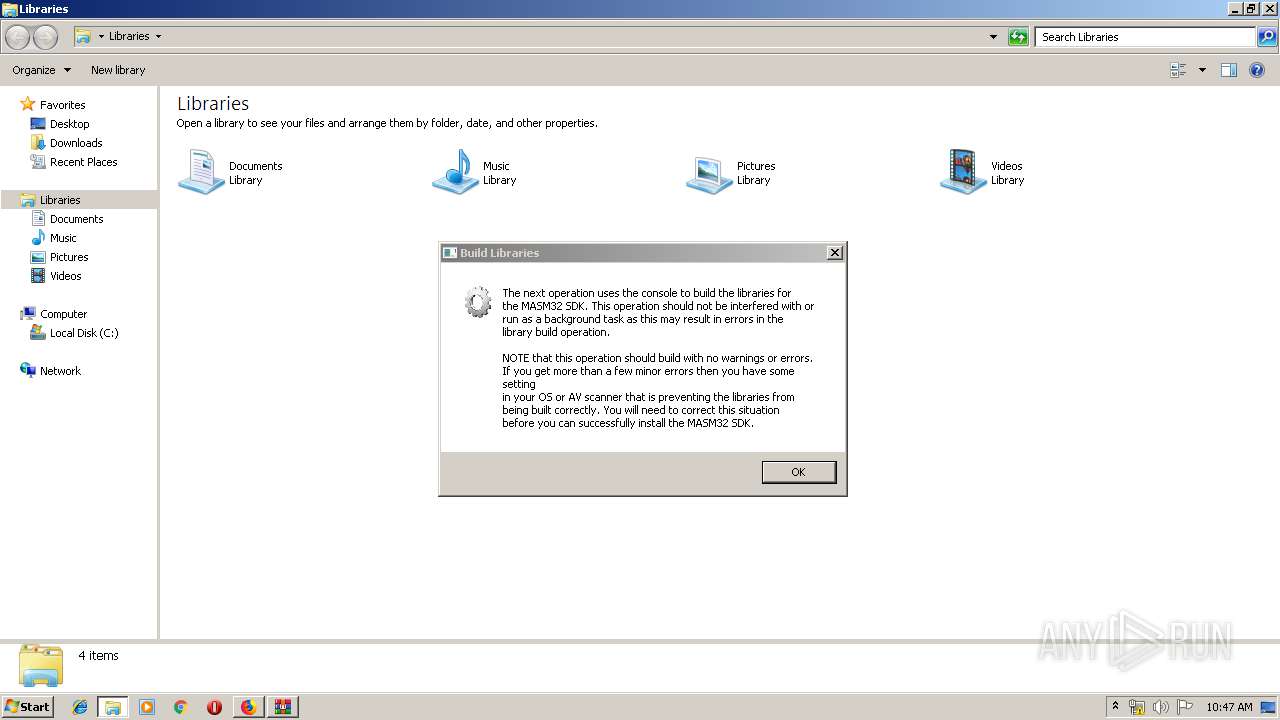Image resolution: width=1280 pixels, height=720 pixels.
Task: Open the volume tray icon
Action: (x=1160, y=707)
